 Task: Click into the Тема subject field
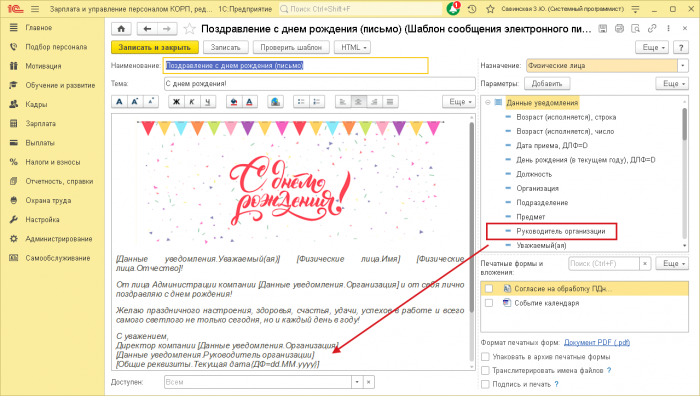click(x=320, y=83)
